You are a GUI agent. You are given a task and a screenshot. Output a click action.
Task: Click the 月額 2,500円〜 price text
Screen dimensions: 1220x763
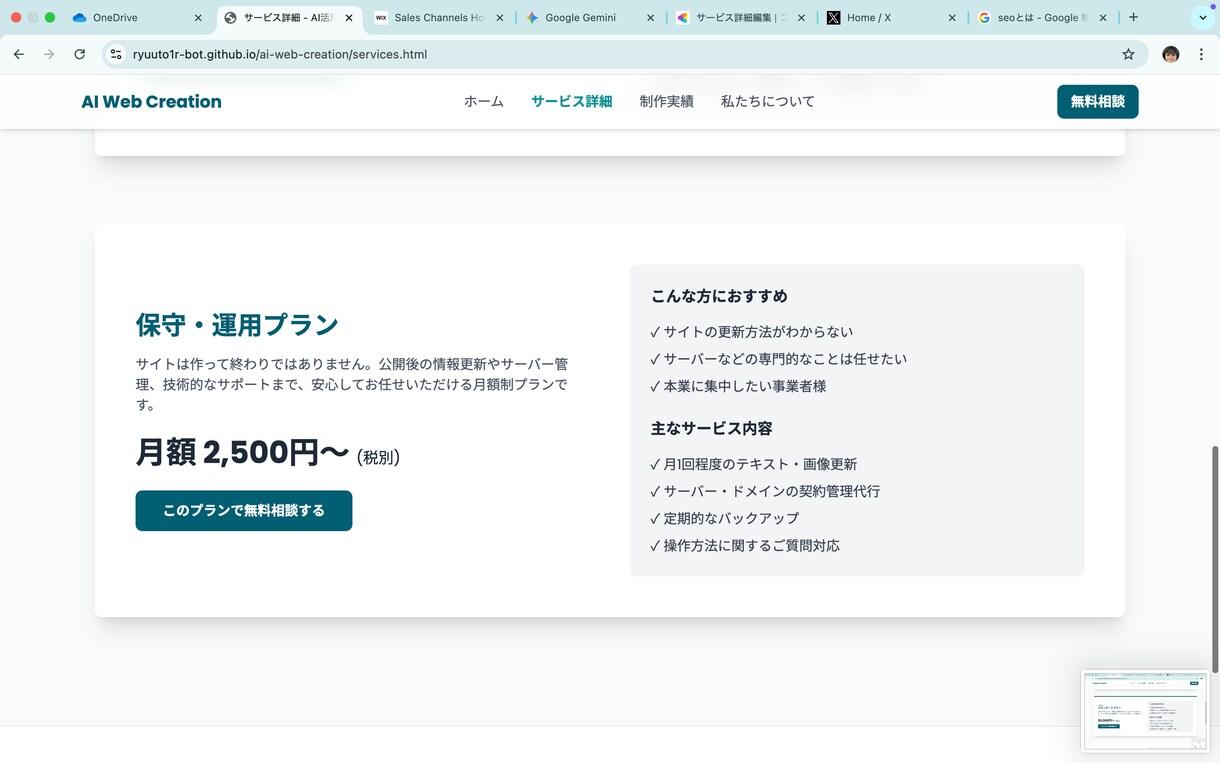click(x=242, y=453)
